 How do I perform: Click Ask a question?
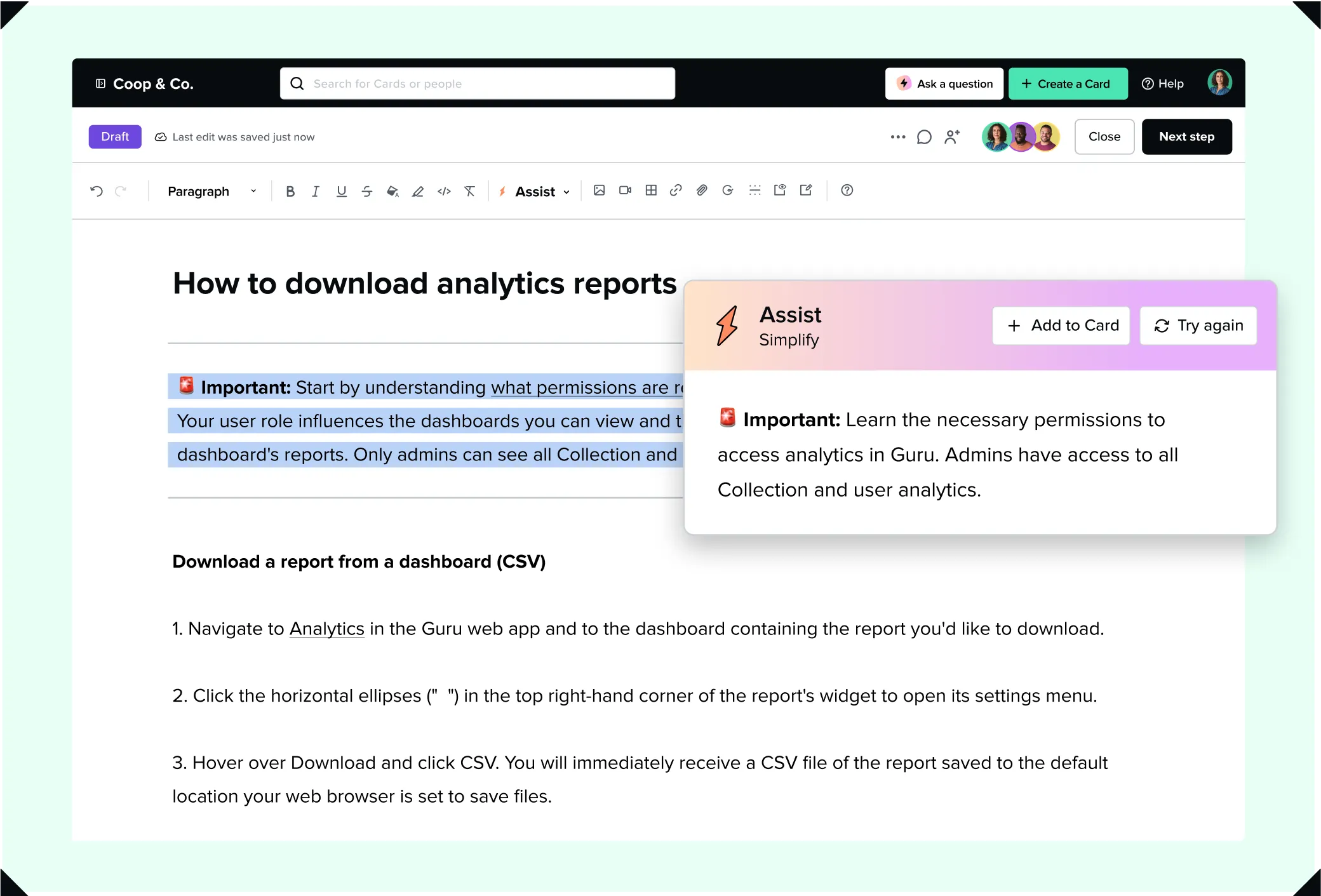point(944,83)
